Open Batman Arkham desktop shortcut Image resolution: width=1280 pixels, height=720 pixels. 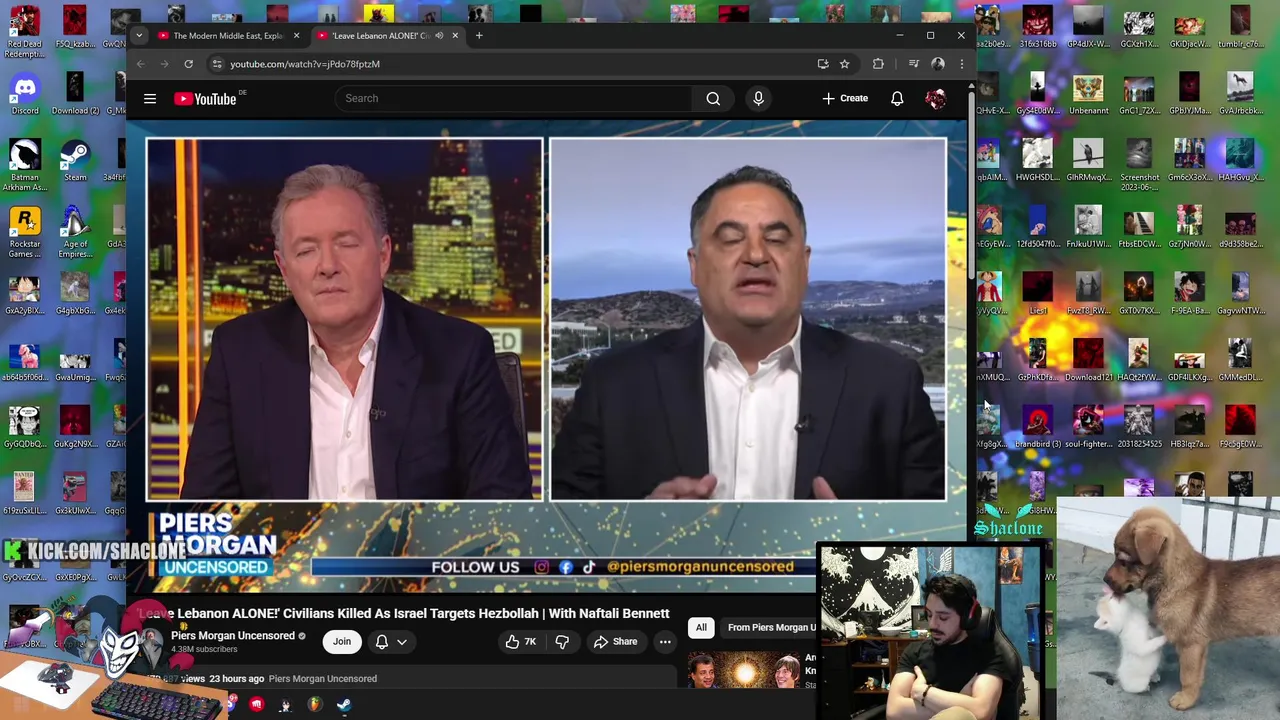pyautogui.click(x=24, y=166)
